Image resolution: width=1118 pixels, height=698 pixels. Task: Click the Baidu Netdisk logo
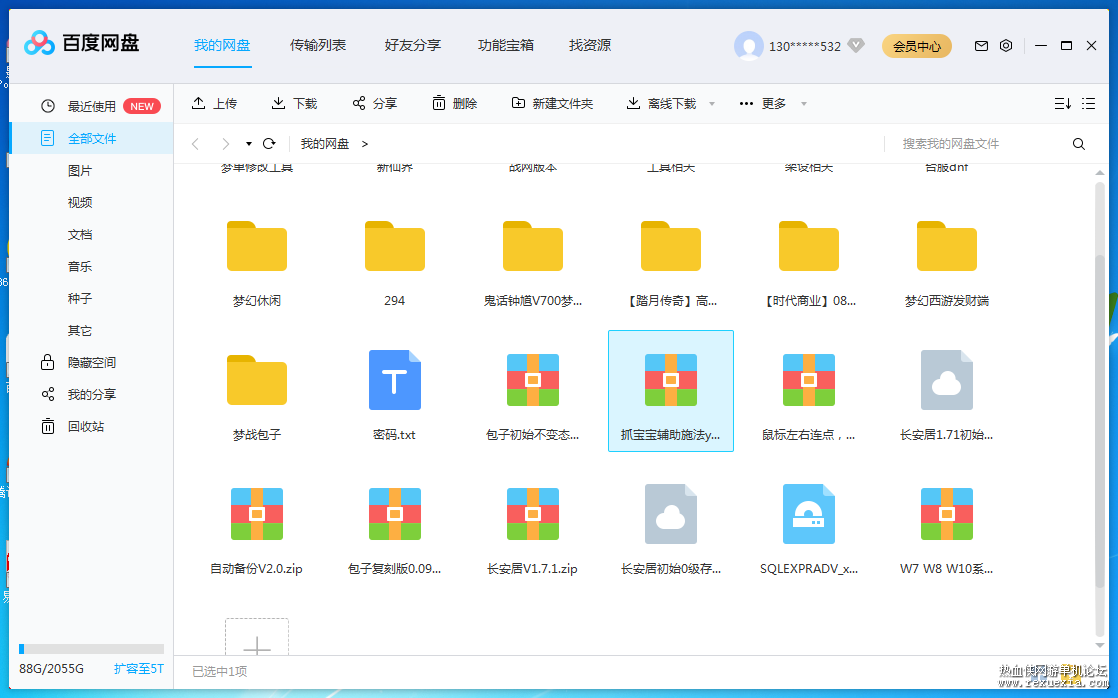pos(81,43)
